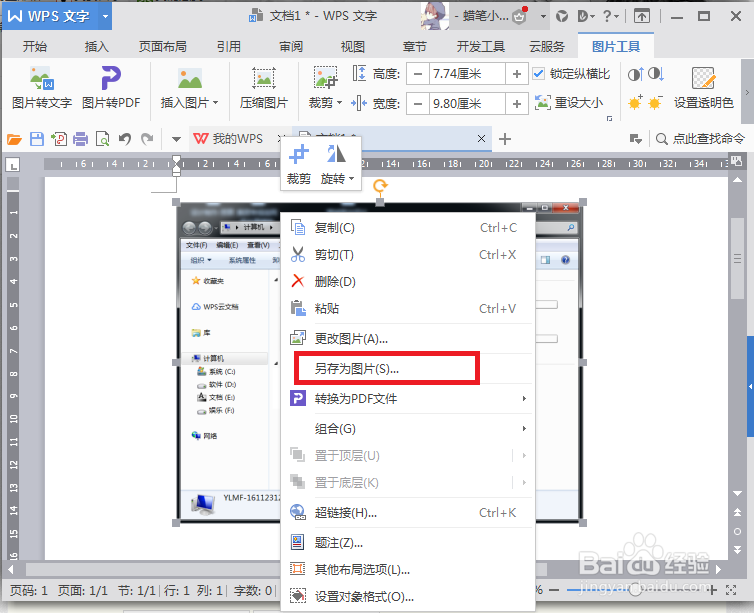Click fullscreen icon in status bar

point(731,590)
